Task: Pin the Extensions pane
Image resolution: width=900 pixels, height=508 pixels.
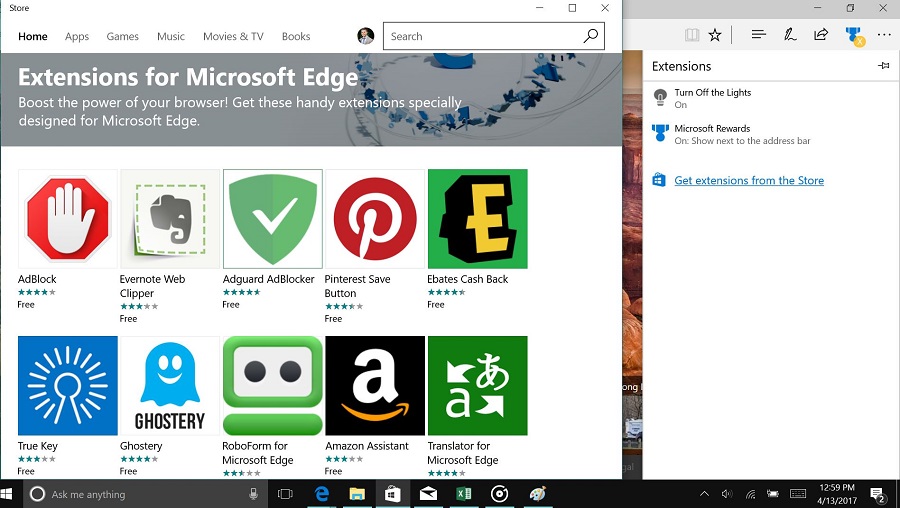Action: click(884, 65)
